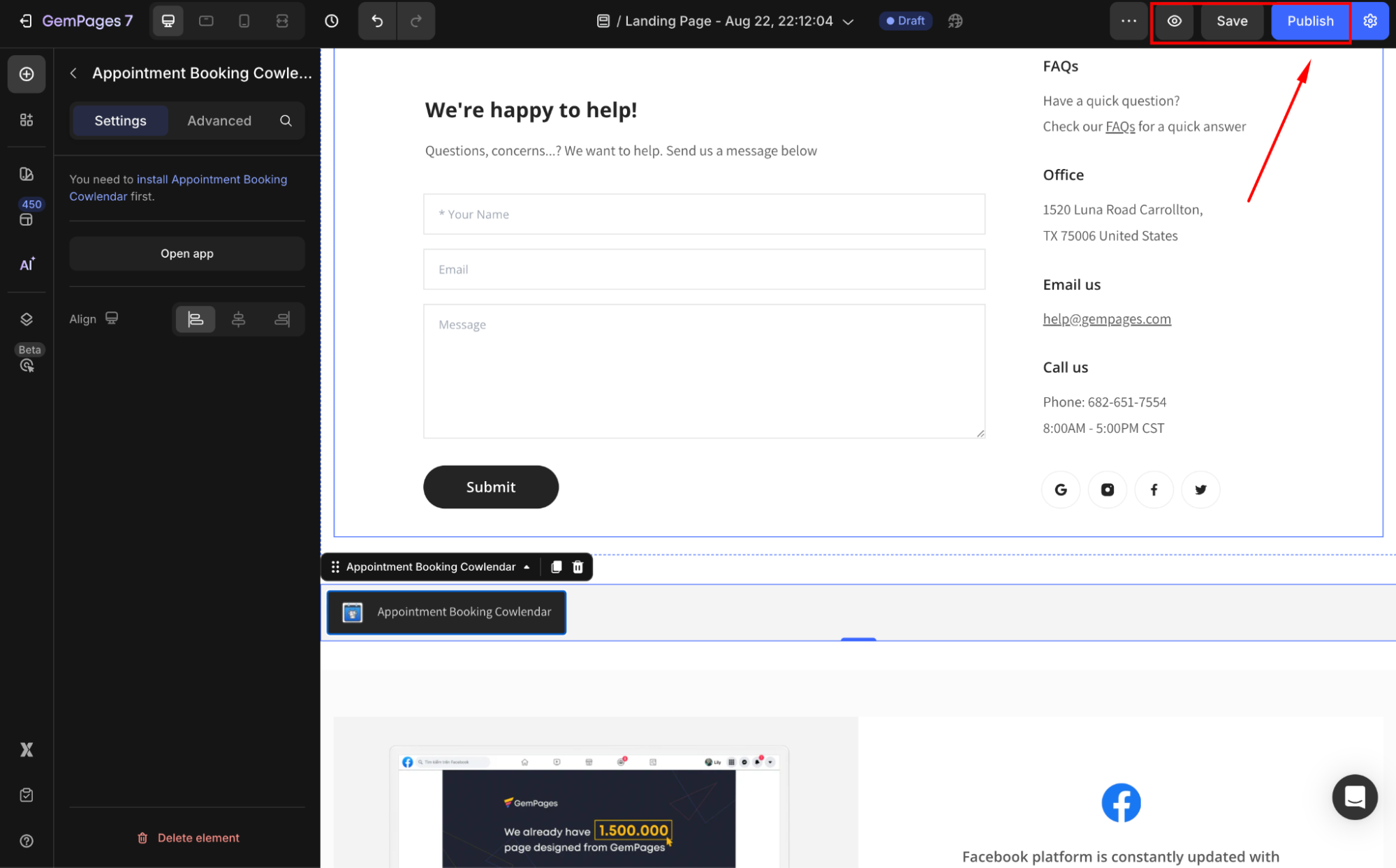Click the Open app button

[187, 253]
